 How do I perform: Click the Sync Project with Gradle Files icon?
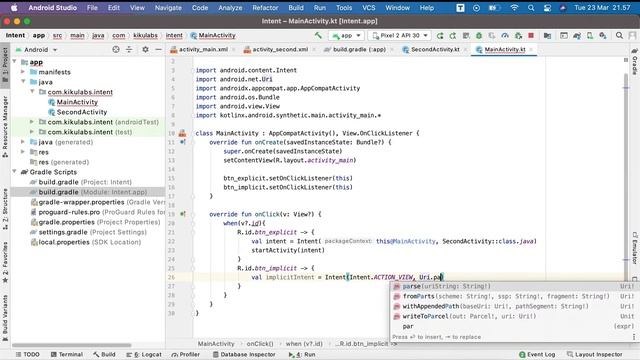pos(577,36)
